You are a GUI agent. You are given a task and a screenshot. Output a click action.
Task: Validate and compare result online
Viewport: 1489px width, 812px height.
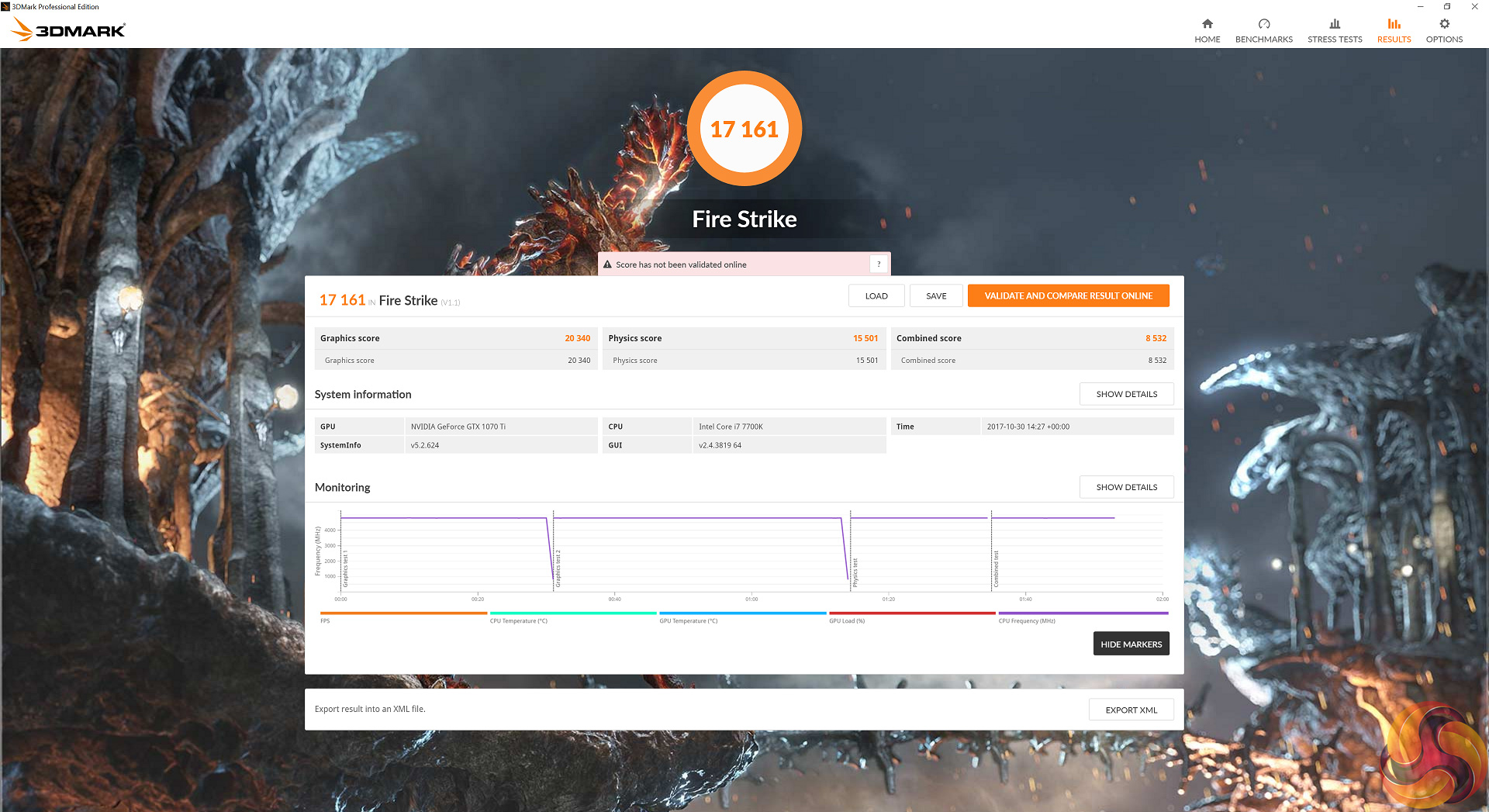(1068, 295)
